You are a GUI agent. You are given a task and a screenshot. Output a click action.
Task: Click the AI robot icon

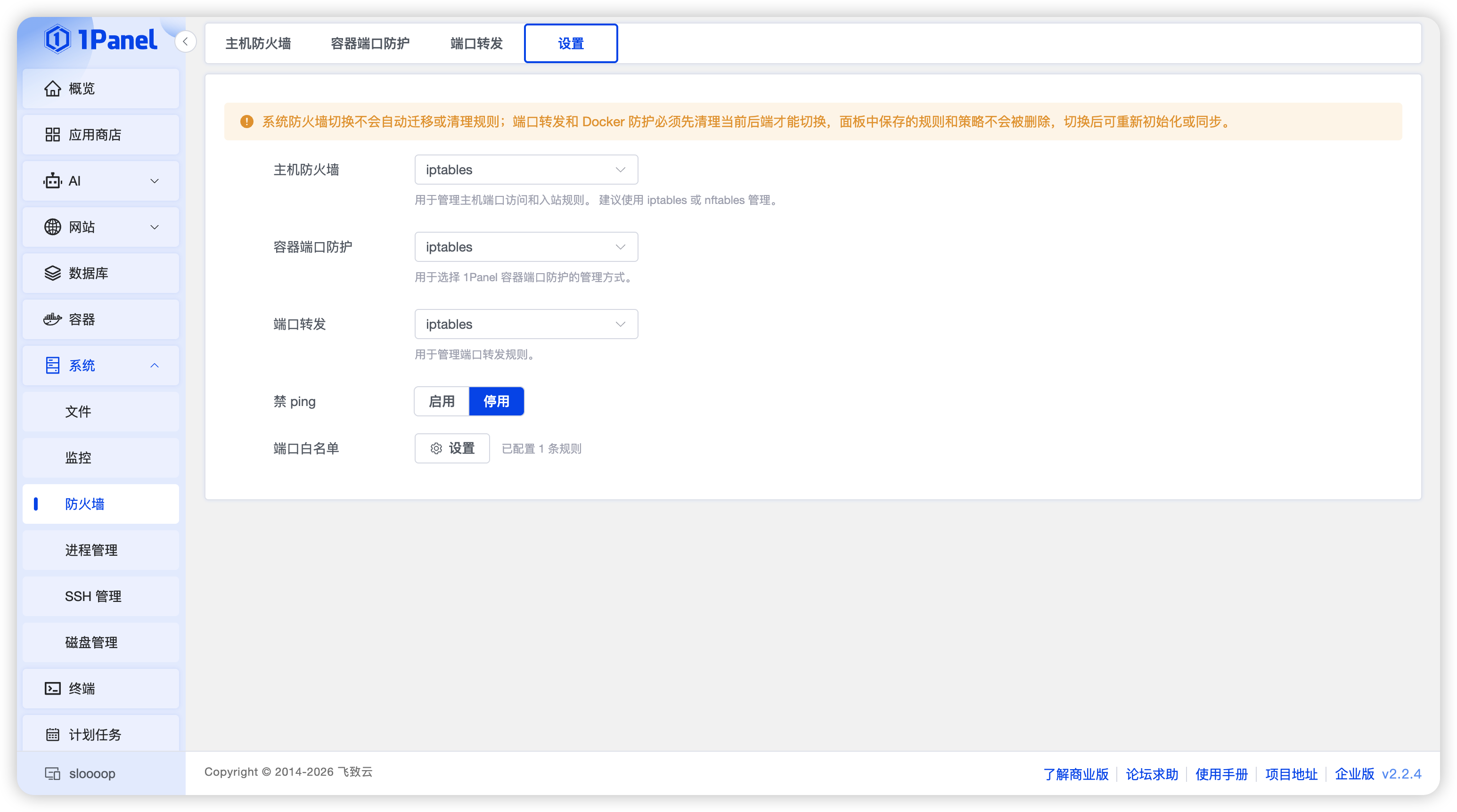tap(53, 181)
